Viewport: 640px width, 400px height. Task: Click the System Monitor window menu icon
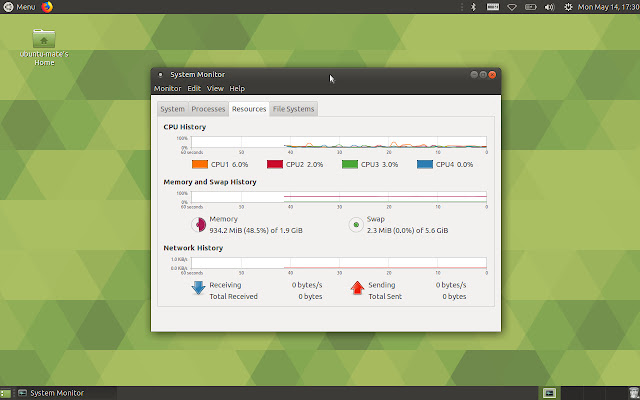tap(160, 75)
